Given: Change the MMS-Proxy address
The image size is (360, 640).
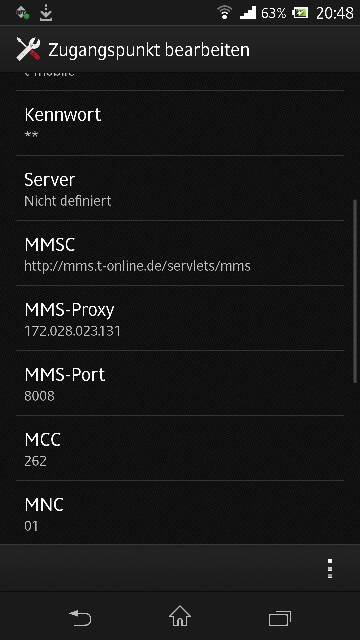Looking at the screenshot, I should 180,318.
